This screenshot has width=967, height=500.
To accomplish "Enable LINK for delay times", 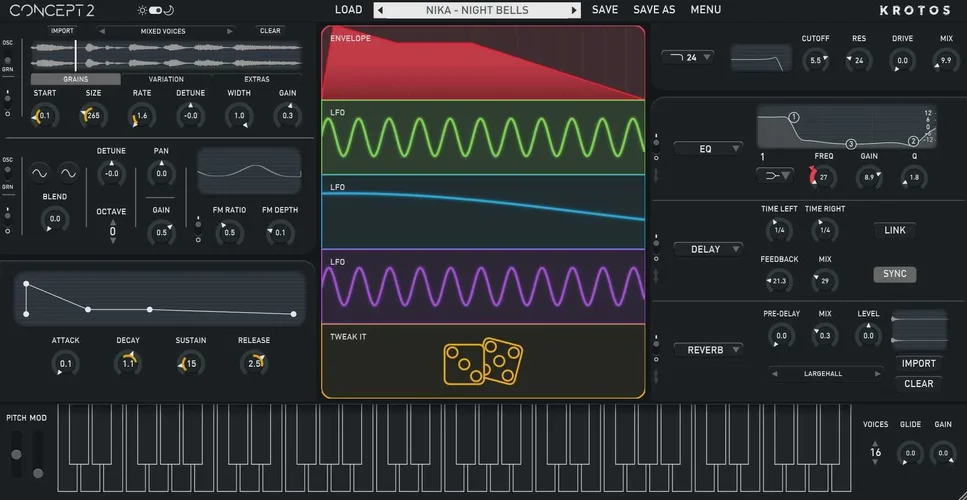I will [894, 230].
